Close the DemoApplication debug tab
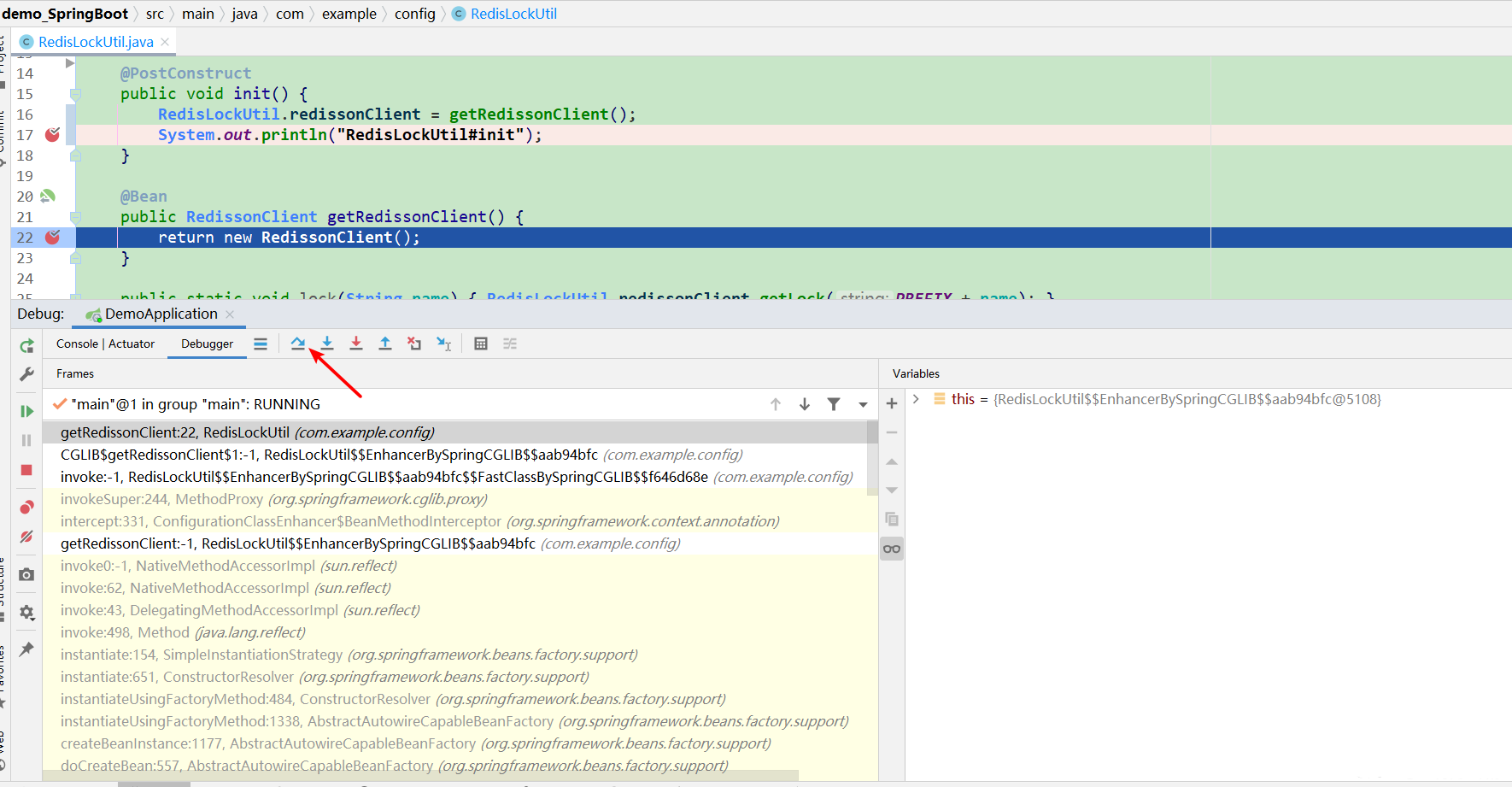This screenshot has width=1512, height=787. [x=230, y=314]
